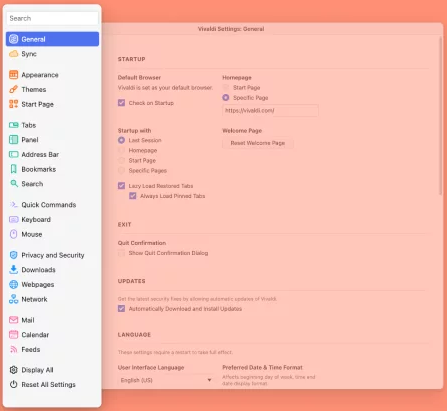Image resolution: width=447 pixels, height=411 pixels.
Task: Select Start Page under Startup with
Action: (x=121, y=160)
